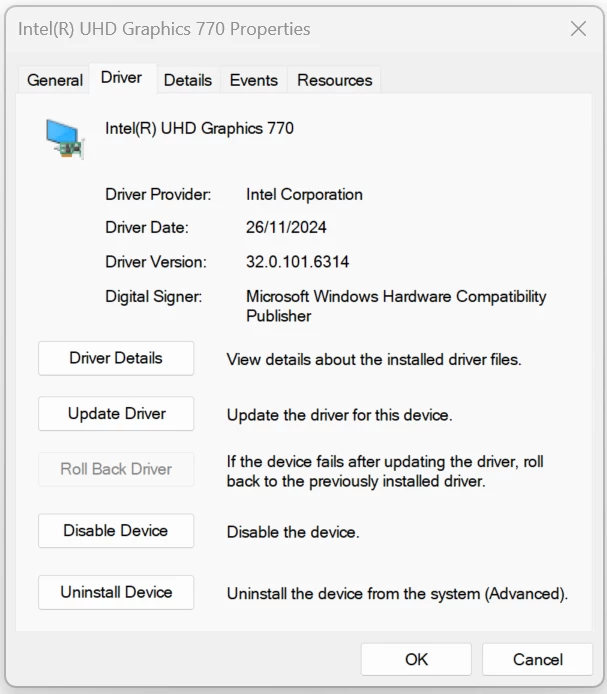Click the 'Digital Signer:' label
Image resolution: width=607 pixels, height=694 pixels.
coord(153,297)
